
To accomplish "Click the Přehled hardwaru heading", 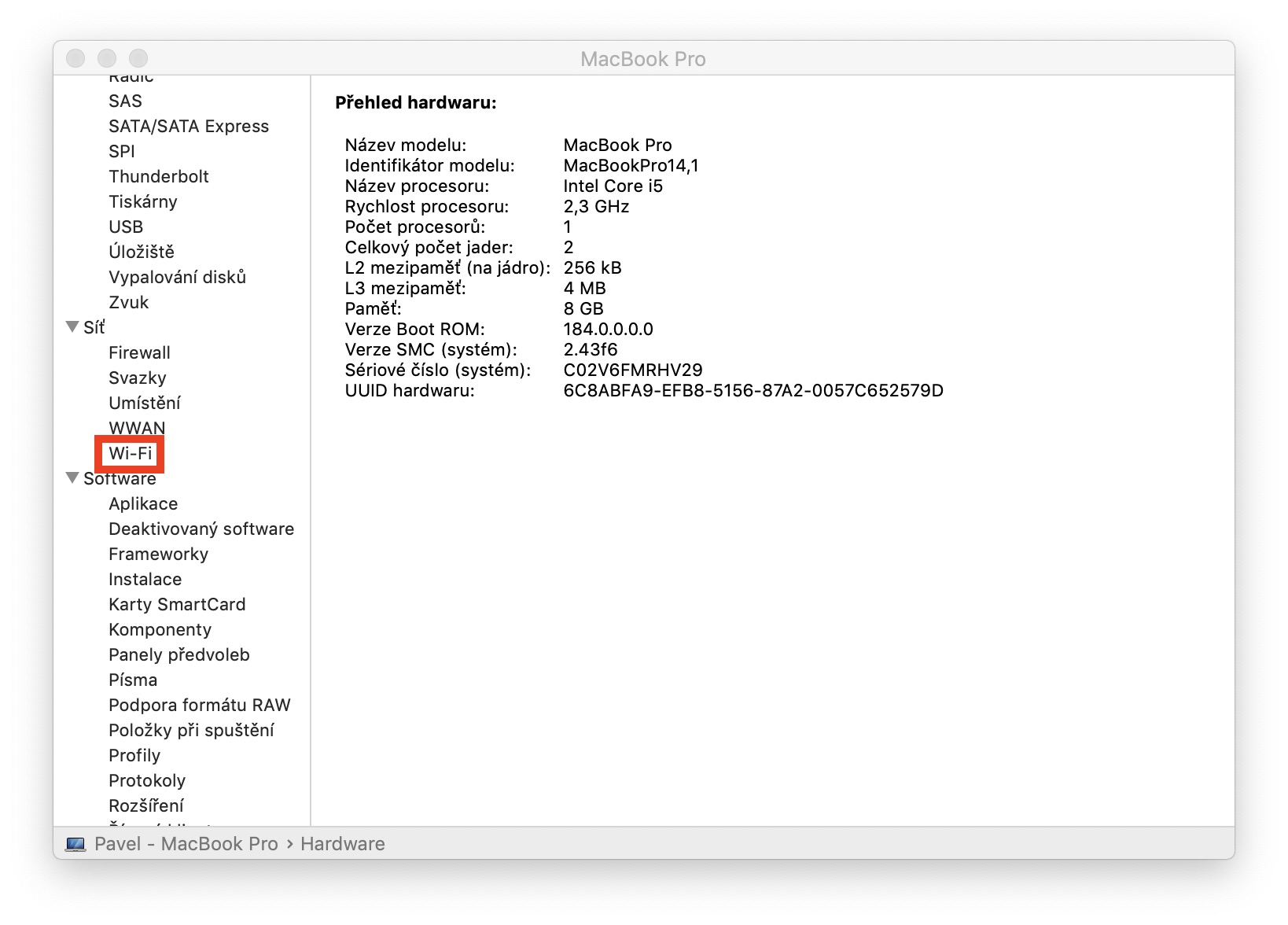I will pyautogui.click(x=416, y=102).
